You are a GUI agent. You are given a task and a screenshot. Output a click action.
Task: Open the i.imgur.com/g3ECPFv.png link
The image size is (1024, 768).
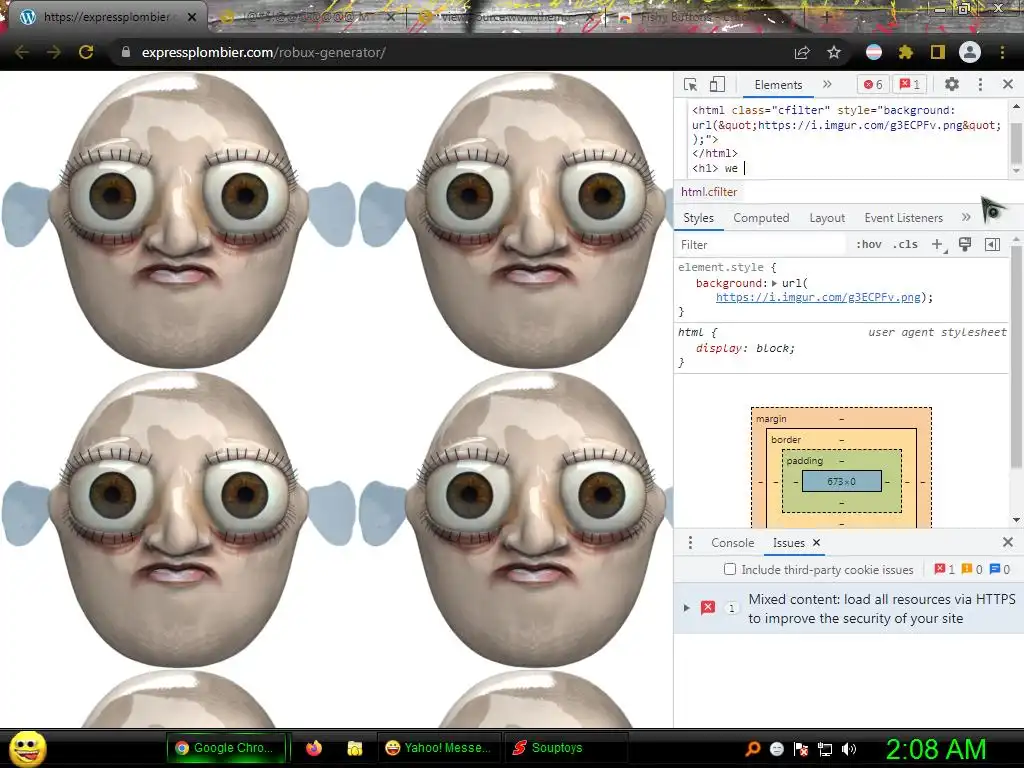pos(818,297)
